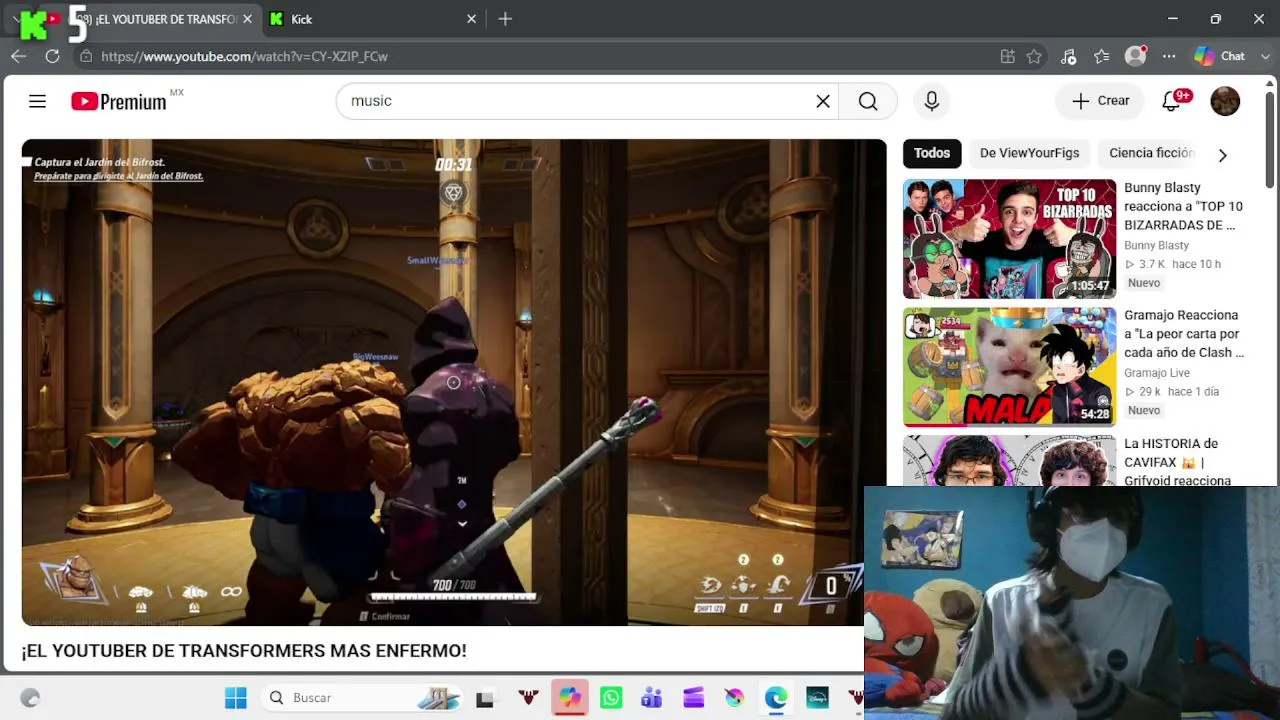Image resolution: width=1280 pixels, height=720 pixels.
Task: Open Task View on taskbar
Action: tap(484, 698)
